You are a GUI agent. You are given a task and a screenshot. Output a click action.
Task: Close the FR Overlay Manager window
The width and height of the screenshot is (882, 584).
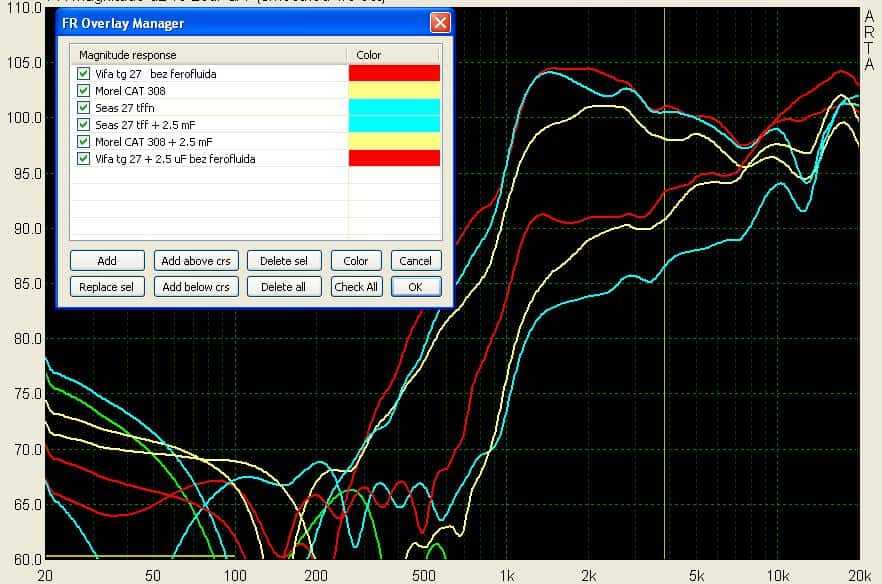coord(440,23)
